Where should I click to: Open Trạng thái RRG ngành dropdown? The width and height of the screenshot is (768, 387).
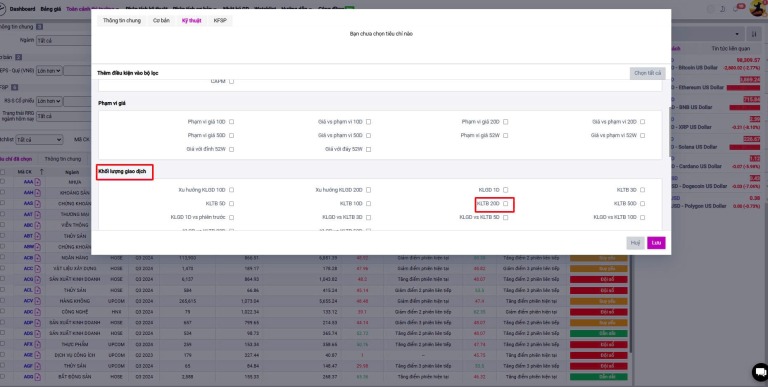64,116
